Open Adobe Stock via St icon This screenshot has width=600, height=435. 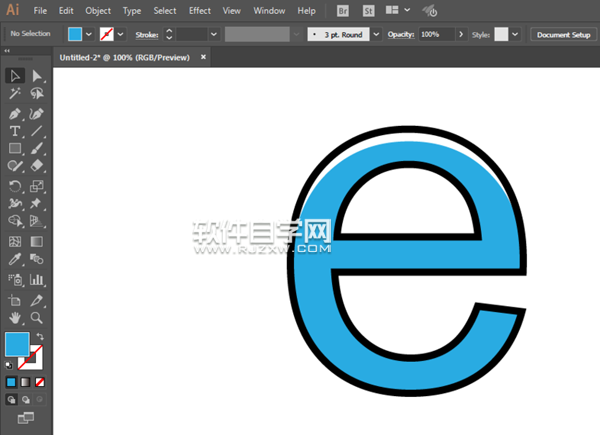click(x=368, y=11)
